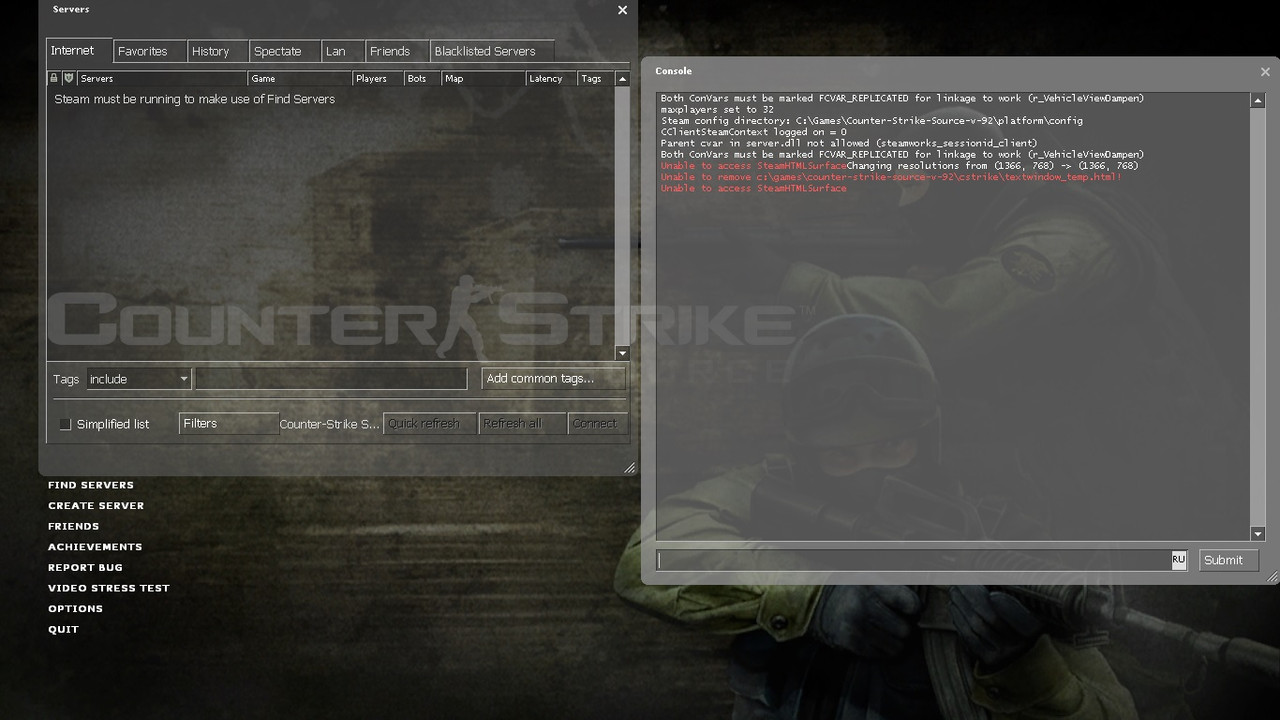Open the Tags include dropdown
This screenshot has width=1280, height=720.
138,379
